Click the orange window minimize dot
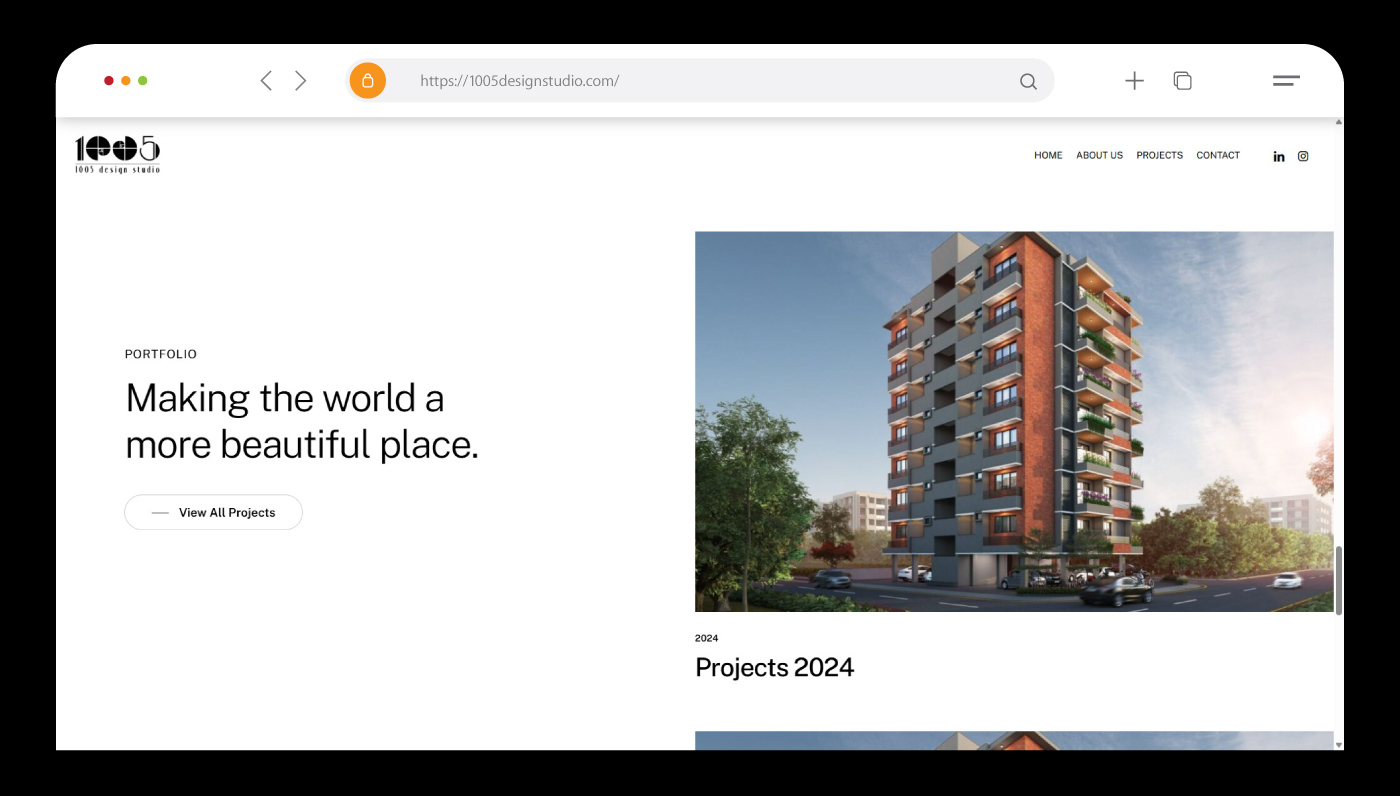The width and height of the screenshot is (1400, 796). (x=126, y=81)
